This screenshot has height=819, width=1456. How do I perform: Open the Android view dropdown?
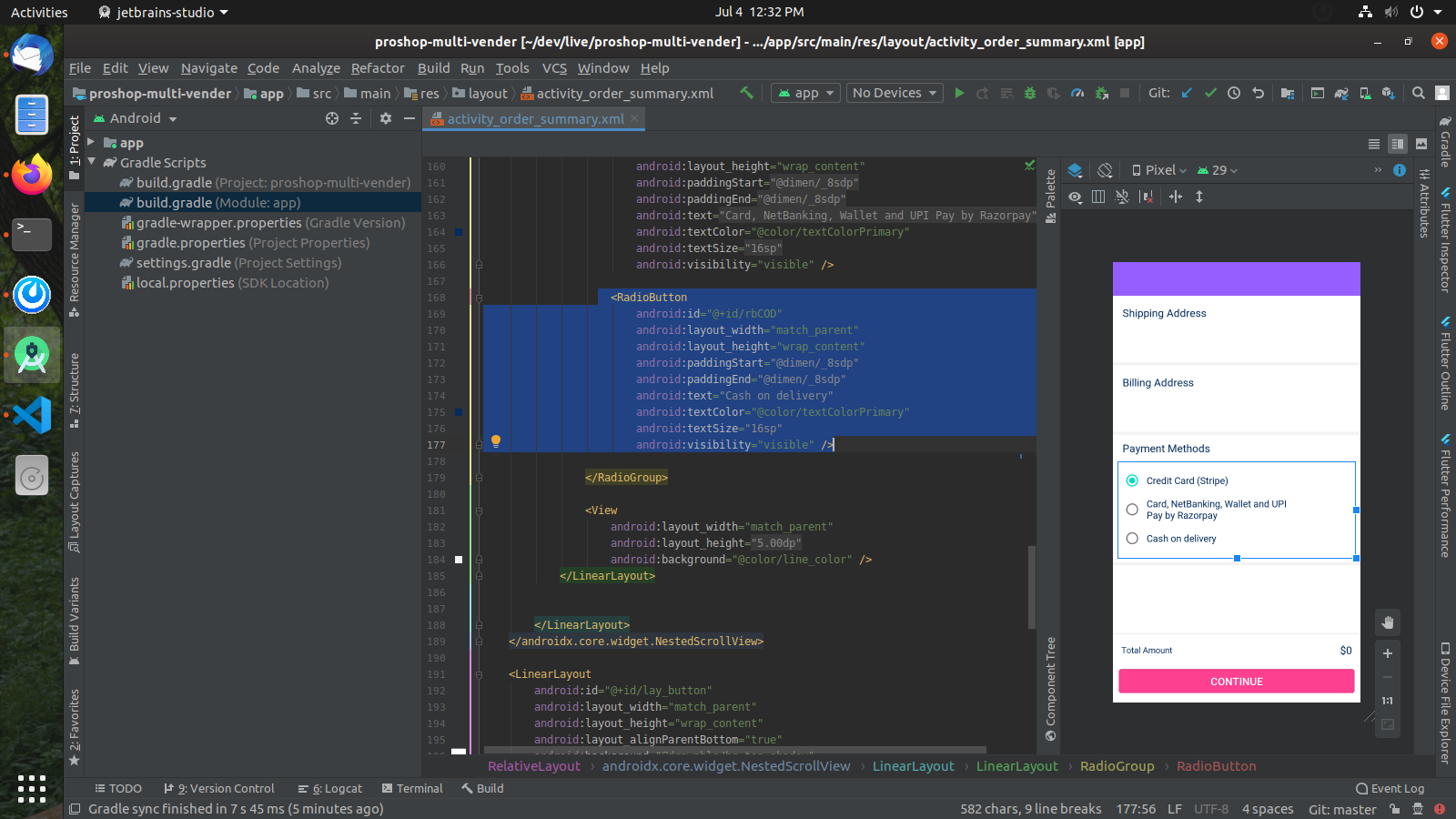point(136,118)
